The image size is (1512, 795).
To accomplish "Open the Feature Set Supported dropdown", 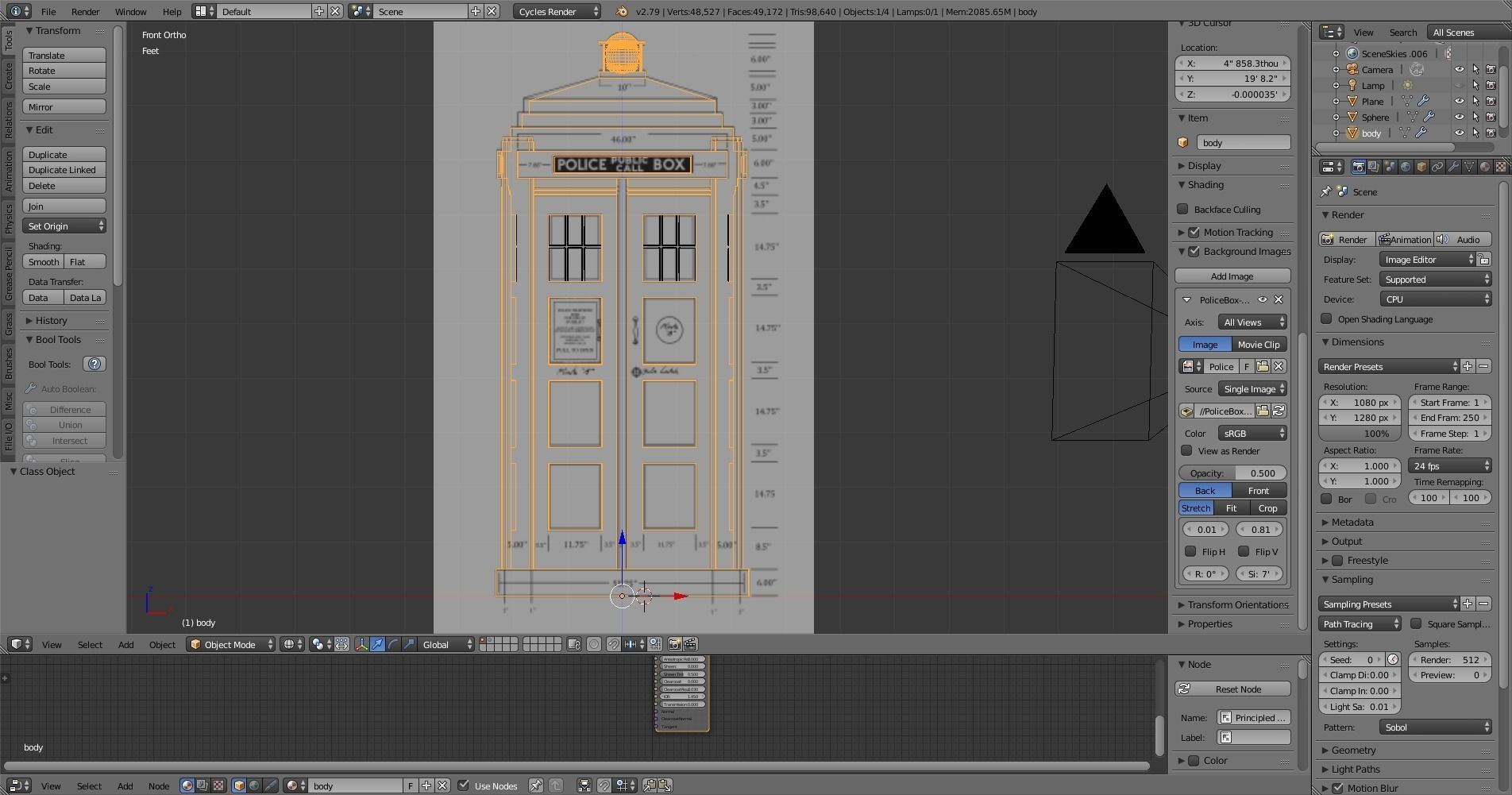I will click(x=1436, y=279).
